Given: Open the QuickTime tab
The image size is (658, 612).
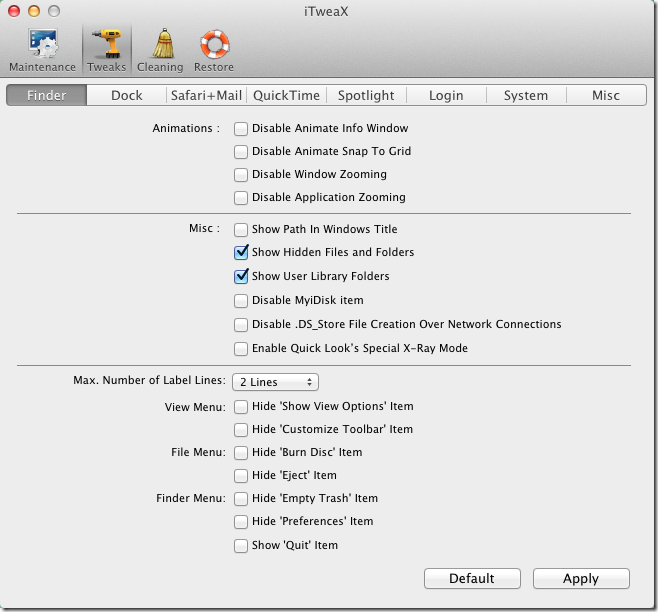Looking at the screenshot, I should [287, 95].
